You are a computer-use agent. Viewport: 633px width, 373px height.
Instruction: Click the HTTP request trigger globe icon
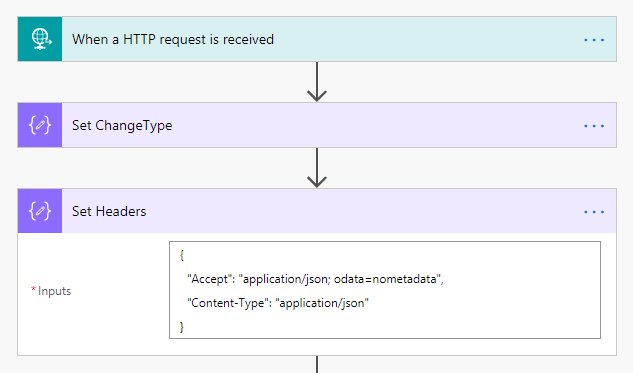(x=40, y=39)
